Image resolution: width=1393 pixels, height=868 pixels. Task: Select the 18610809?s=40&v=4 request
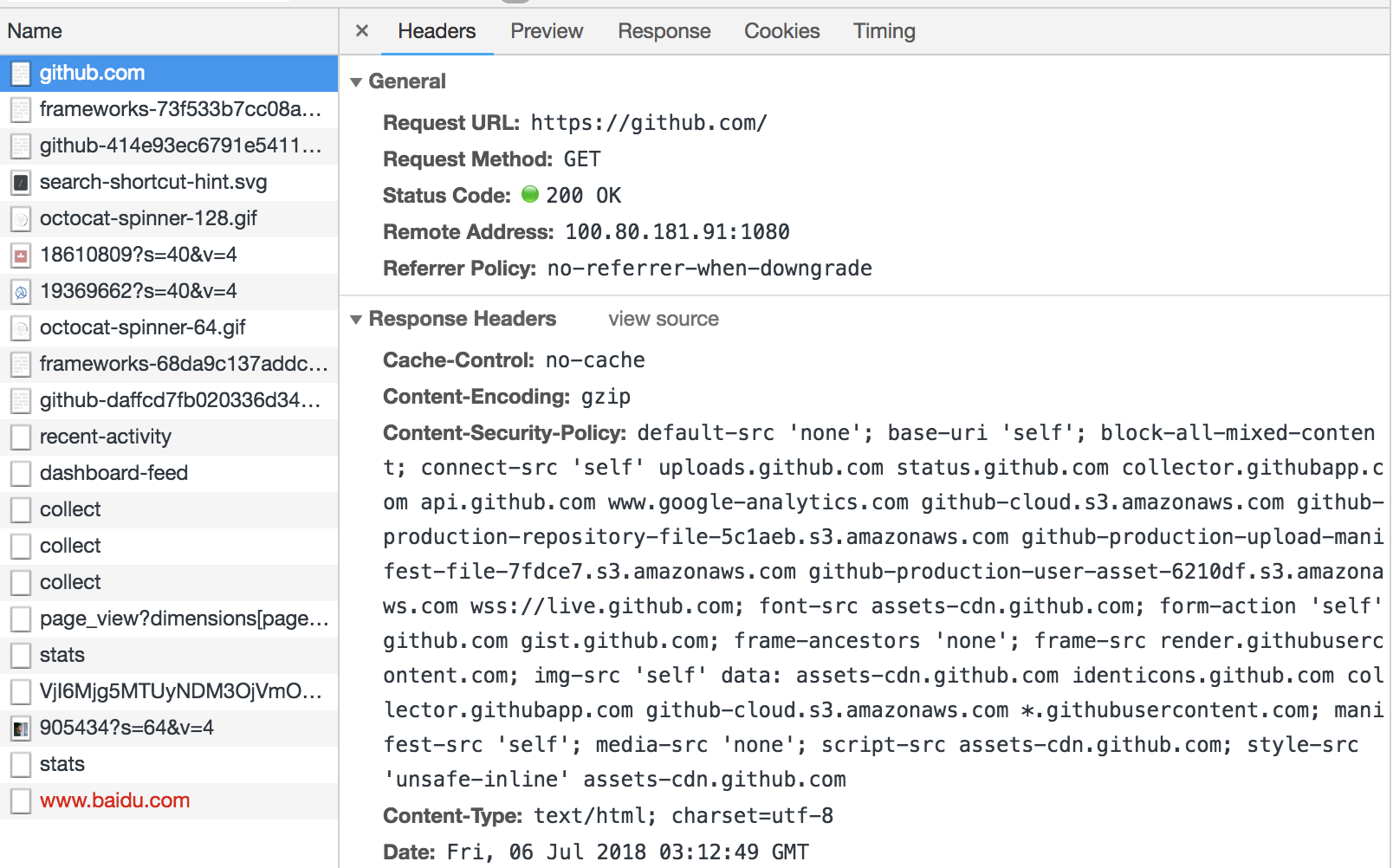point(169,256)
